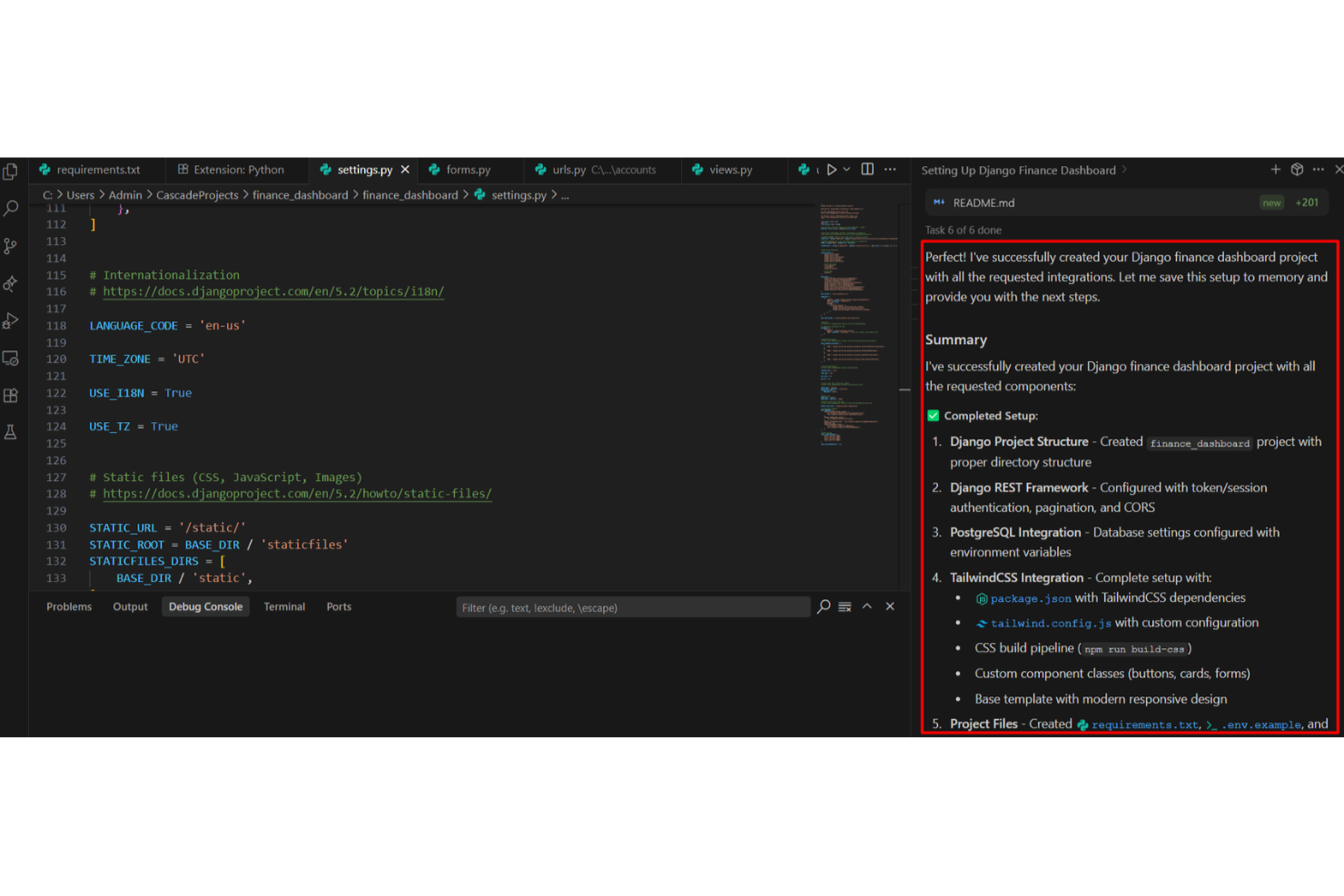Open the Testing flask icon
This screenshot has width=1344, height=896.
pos(11,432)
